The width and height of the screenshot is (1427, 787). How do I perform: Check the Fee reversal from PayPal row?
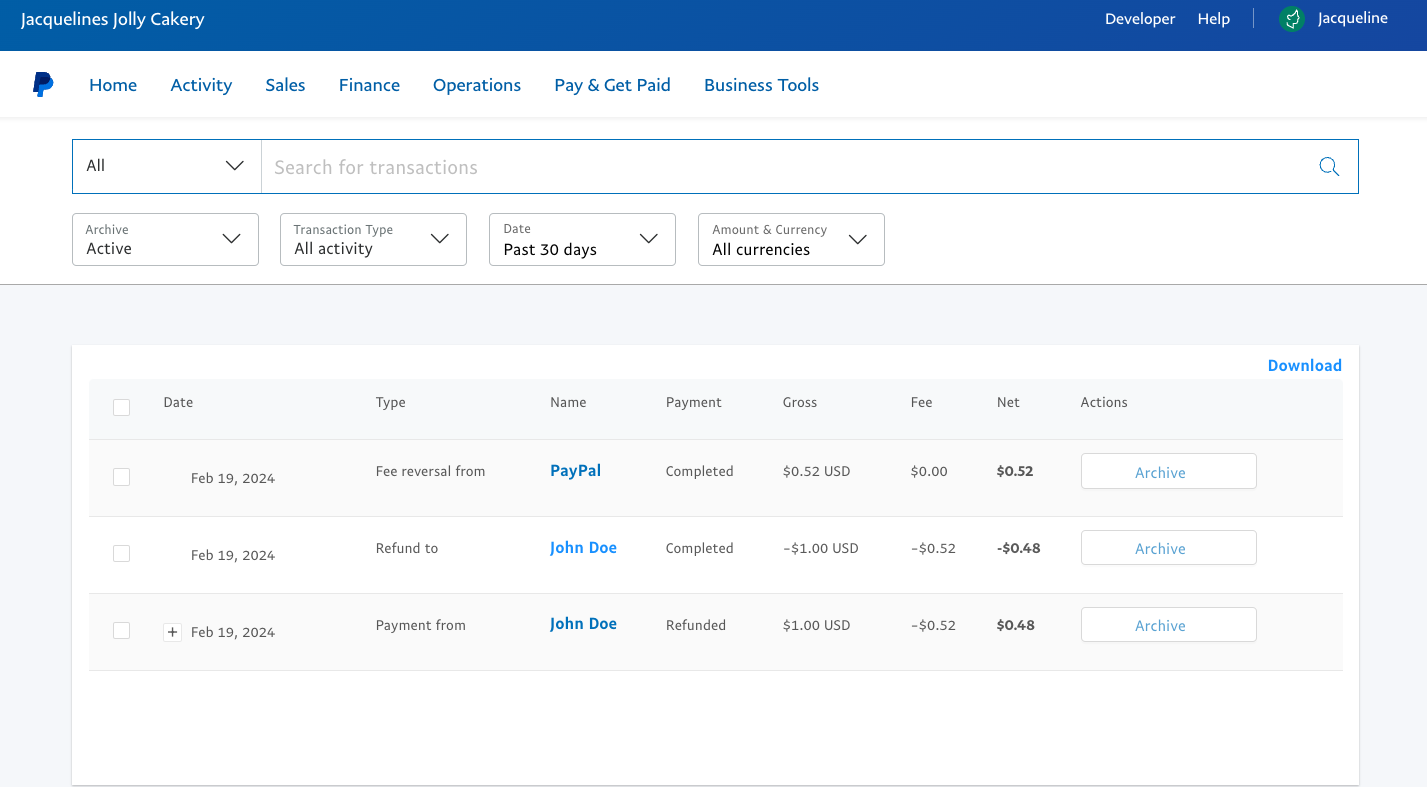coord(121,477)
